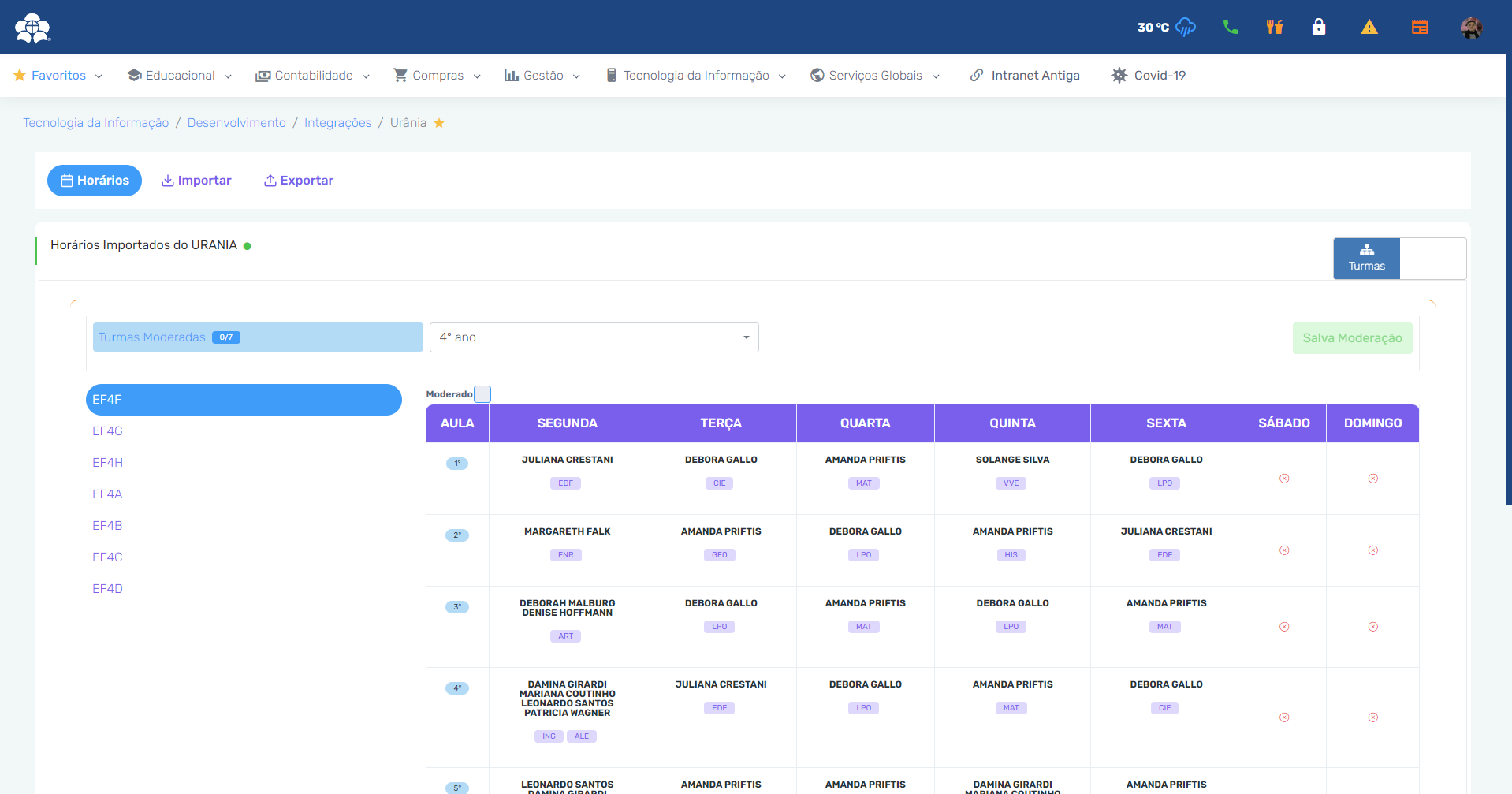
Task: Click the Salva Moderação button
Action: pos(1351,338)
